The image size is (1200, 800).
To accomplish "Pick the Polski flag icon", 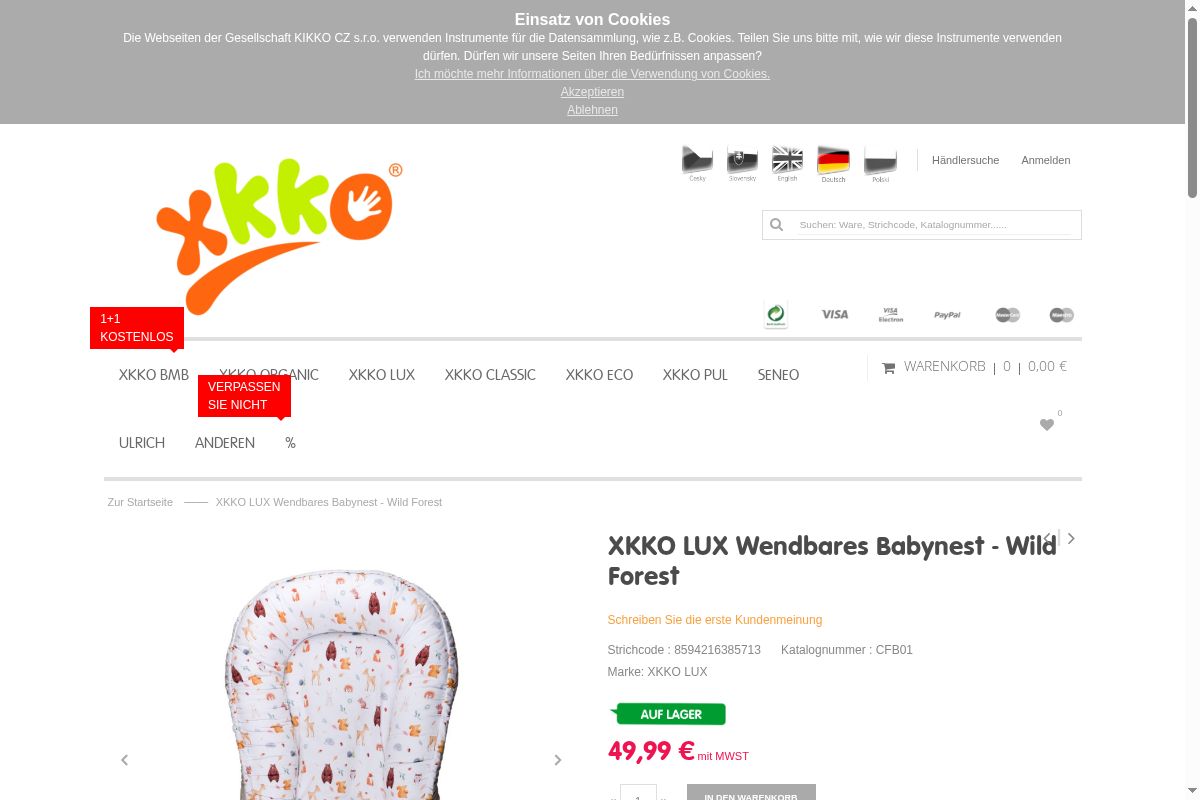I will click(880, 163).
